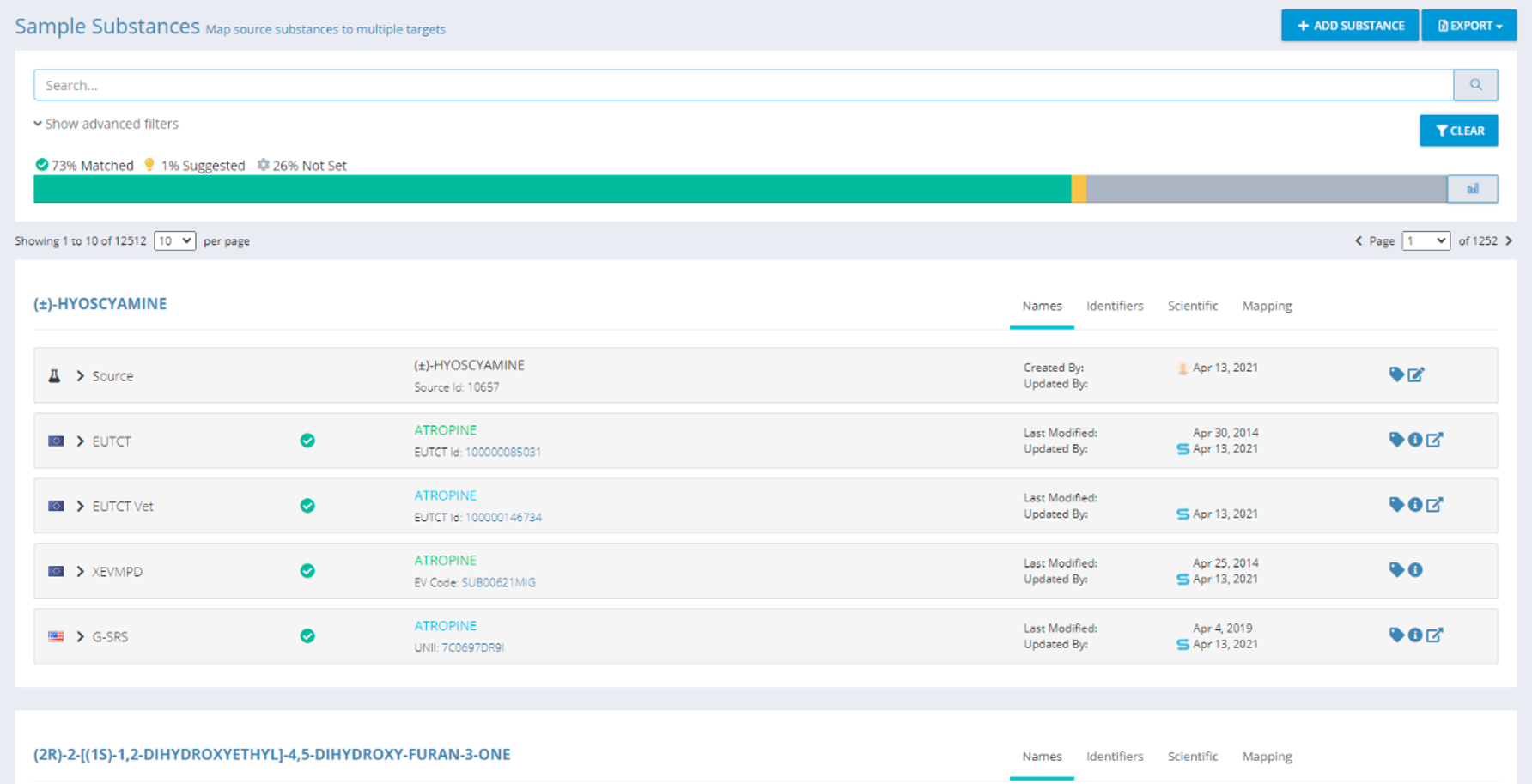Screen dimensions: 1532x784
Task: Open info icon in EUTCT row
Action: point(1415,440)
